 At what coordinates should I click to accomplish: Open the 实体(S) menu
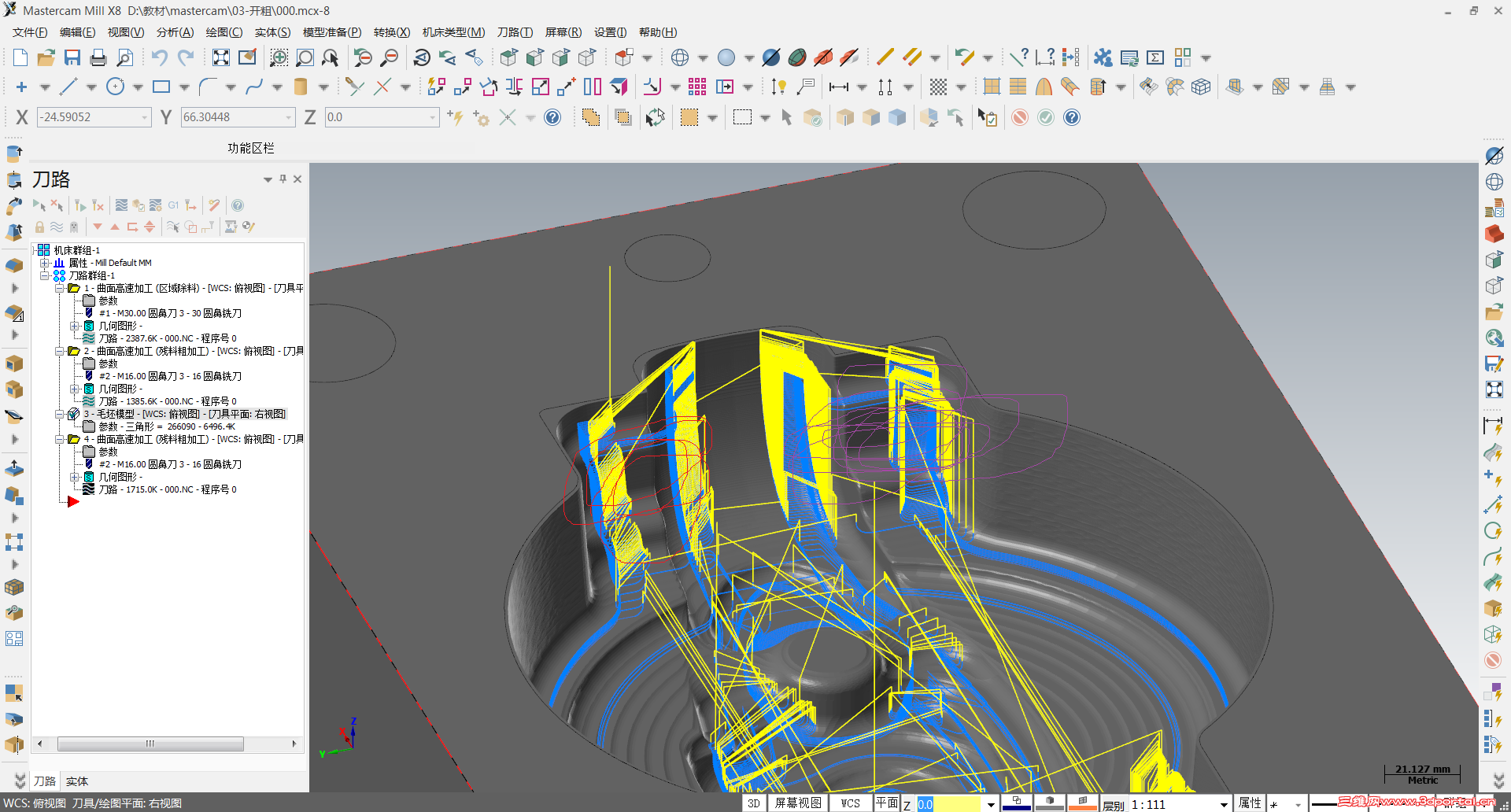[x=272, y=32]
